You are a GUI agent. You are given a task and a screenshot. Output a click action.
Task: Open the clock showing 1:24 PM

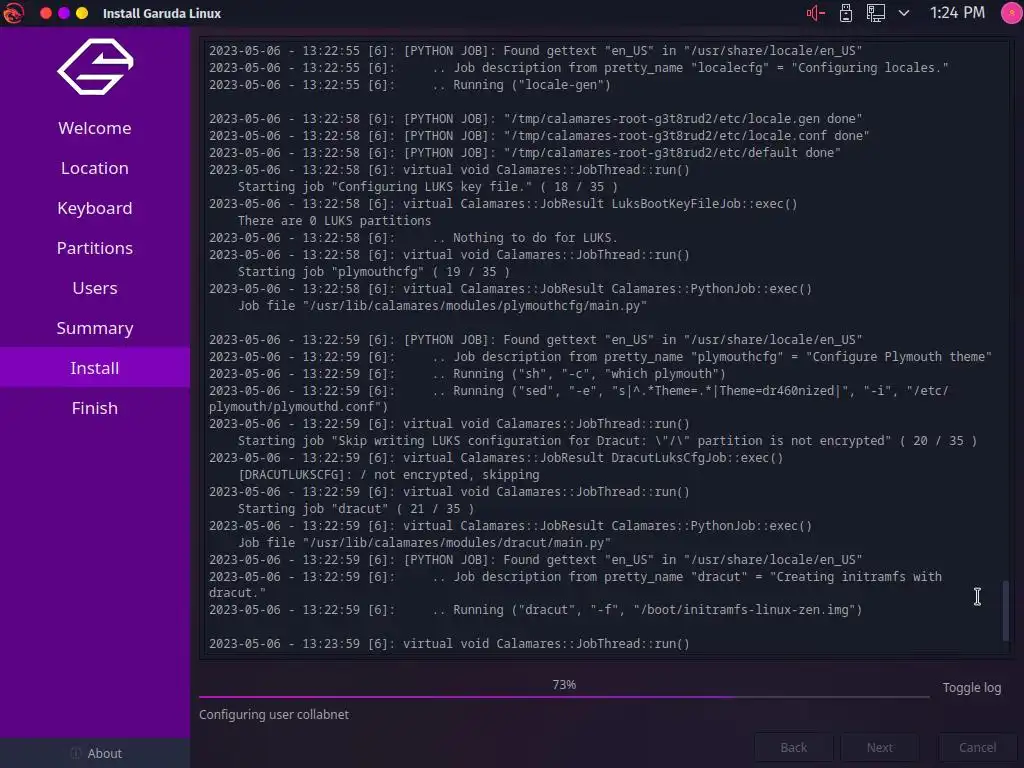(957, 13)
